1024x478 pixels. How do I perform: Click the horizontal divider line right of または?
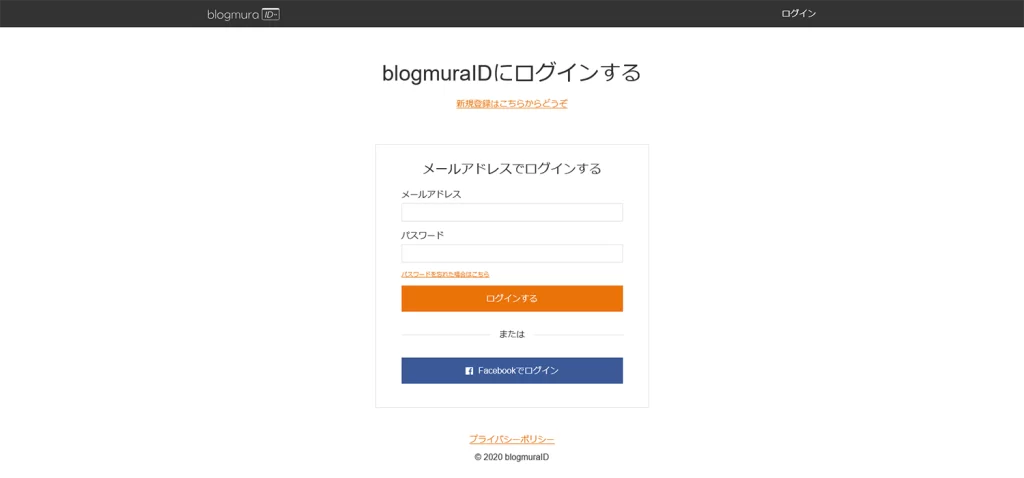[579, 335]
